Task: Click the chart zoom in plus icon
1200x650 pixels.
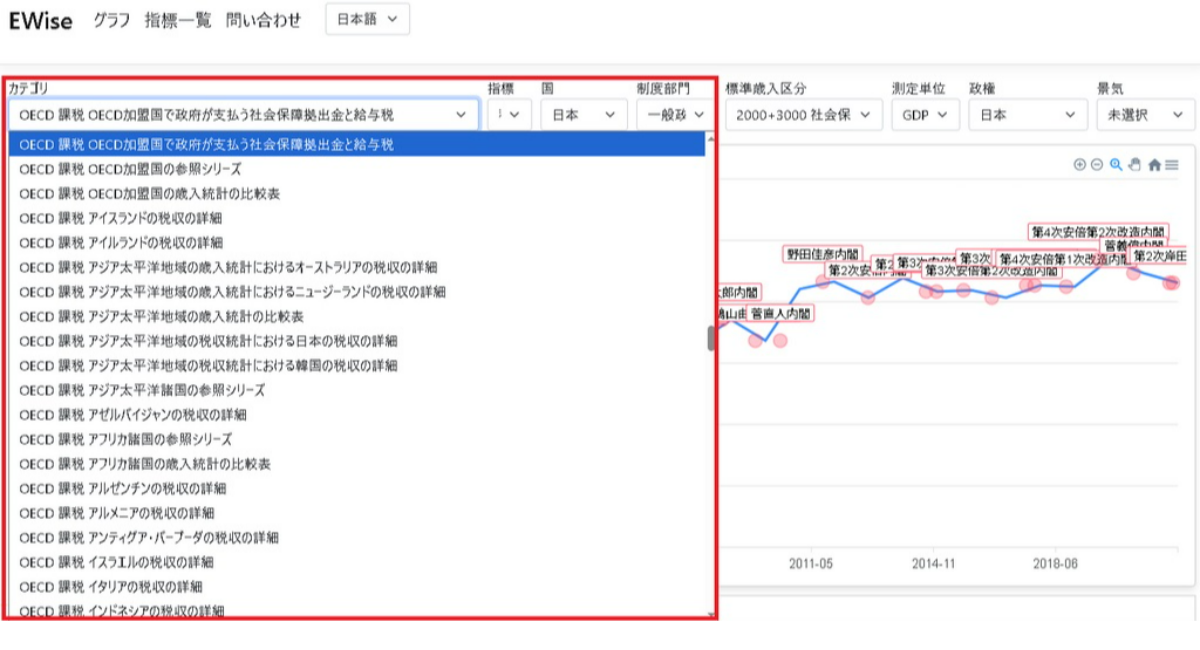Action: click(1080, 165)
